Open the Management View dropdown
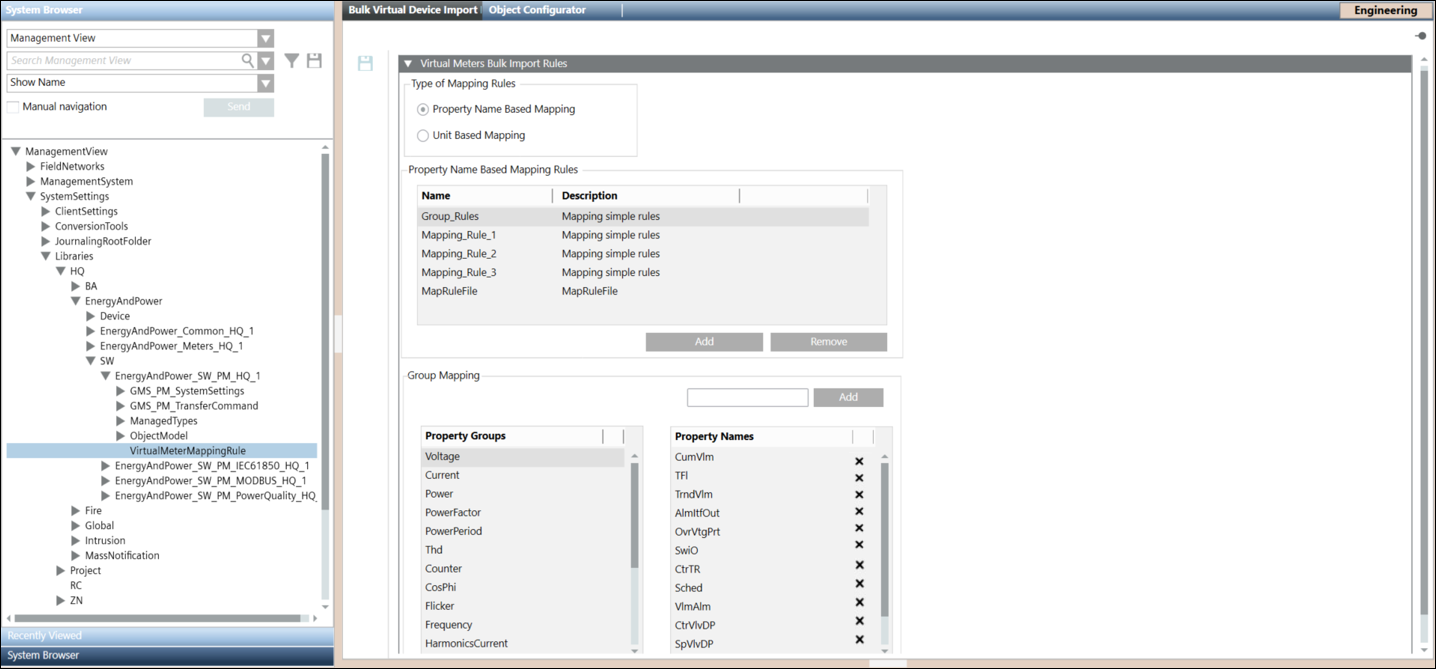The image size is (1436, 669). tap(265, 38)
